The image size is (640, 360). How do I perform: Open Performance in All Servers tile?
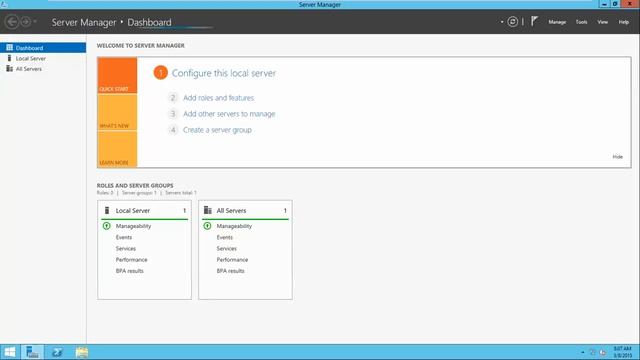click(232, 260)
